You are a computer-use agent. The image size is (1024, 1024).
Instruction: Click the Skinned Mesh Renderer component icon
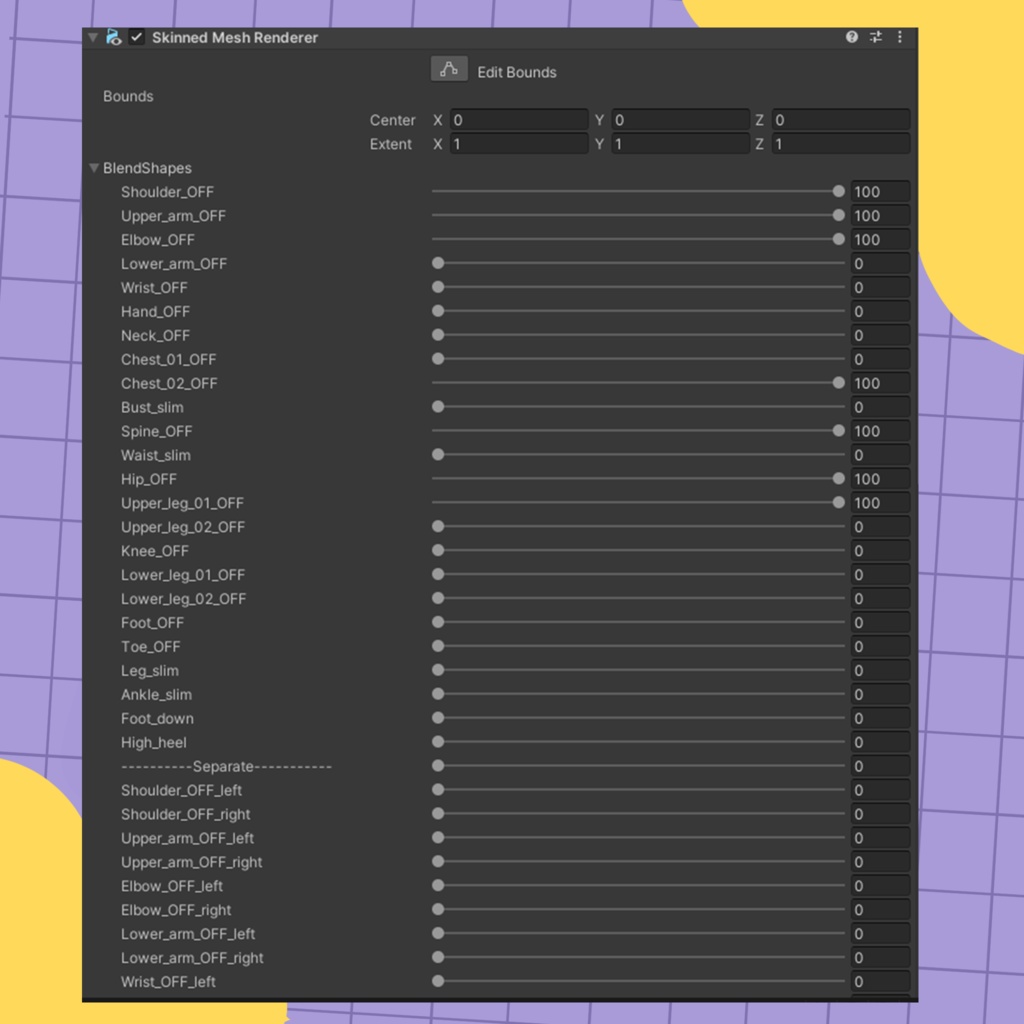coord(114,37)
